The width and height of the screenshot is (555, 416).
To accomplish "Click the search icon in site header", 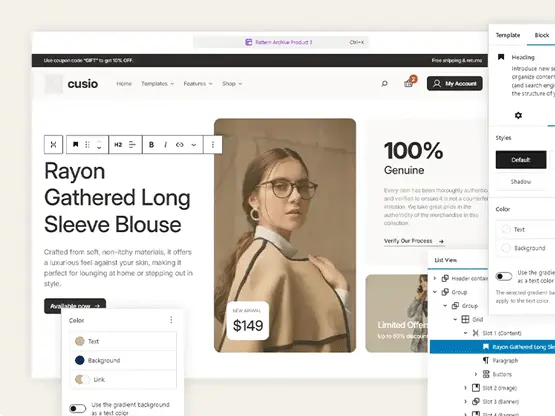I will pos(384,84).
